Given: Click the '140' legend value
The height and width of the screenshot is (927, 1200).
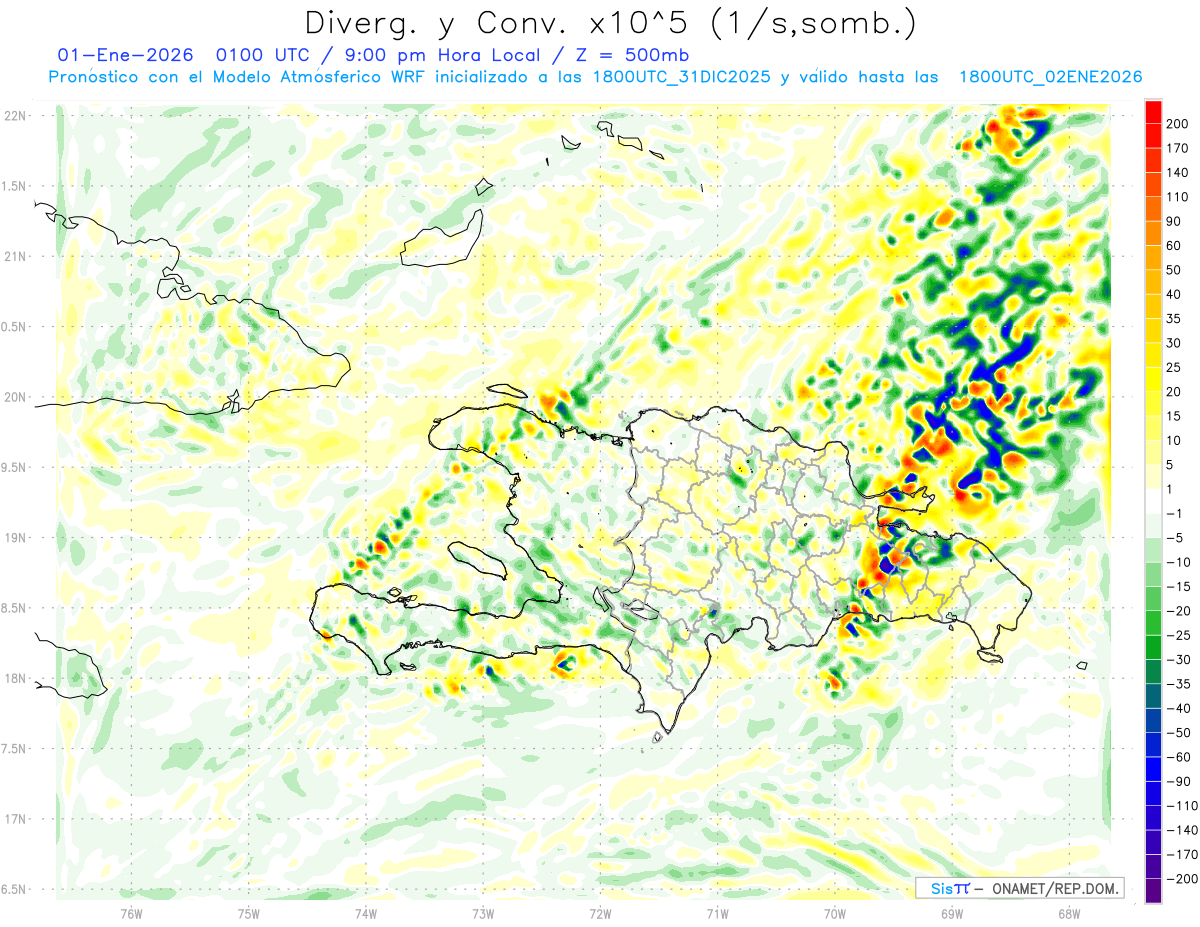Looking at the screenshot, I should 1177,172.
